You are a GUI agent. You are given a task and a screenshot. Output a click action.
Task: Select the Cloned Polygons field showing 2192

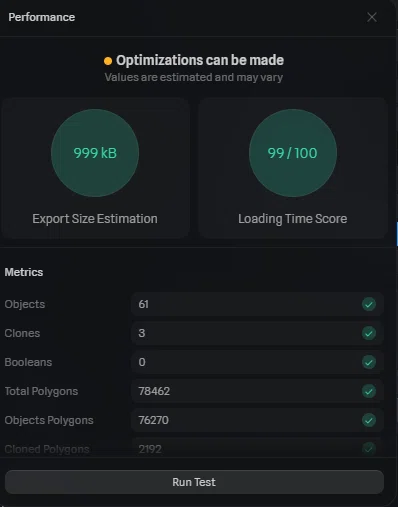[x=257, y=448]
